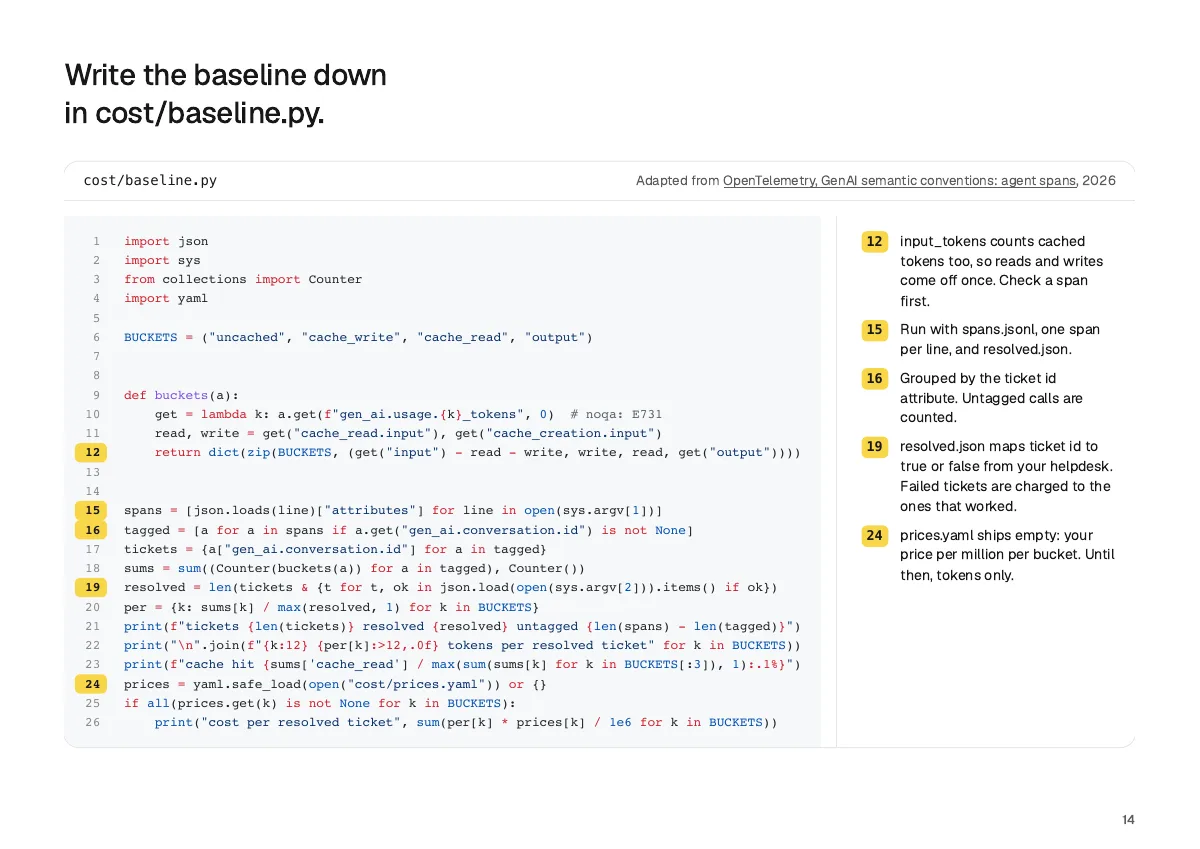Click highlighted gutter line number 16 beside tagged
Screen dimensions: 1200x849
click(x=92, y=530)
